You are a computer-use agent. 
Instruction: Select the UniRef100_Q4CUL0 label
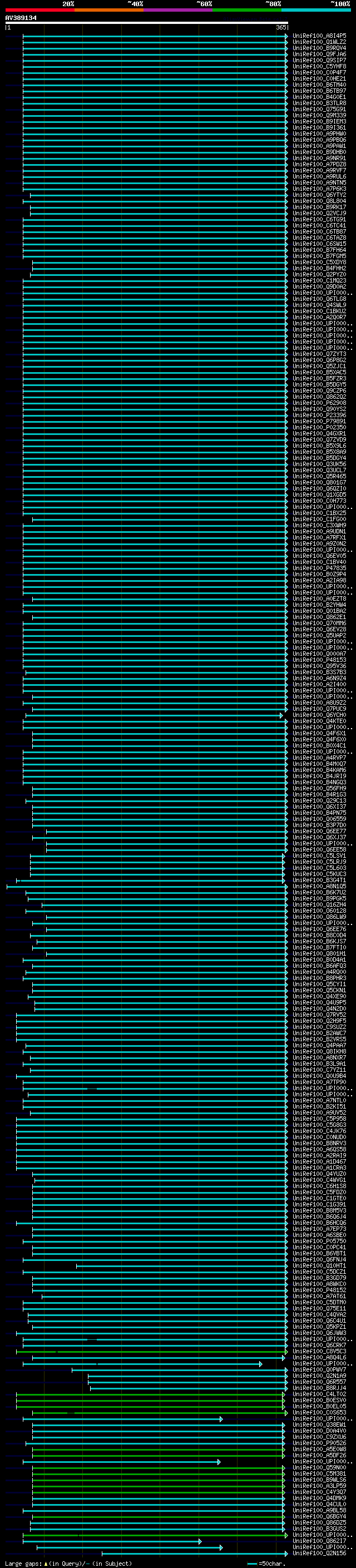pyautogui.click(x=319, y=1504)
